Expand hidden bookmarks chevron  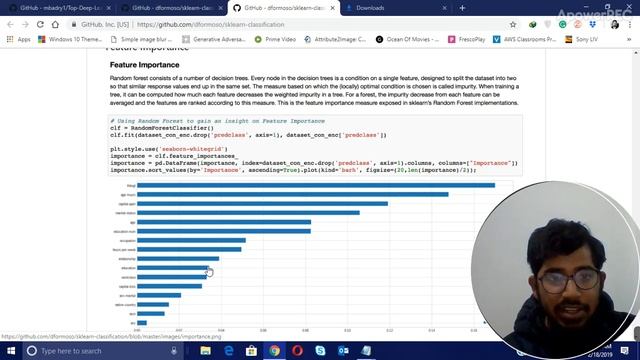629,39
